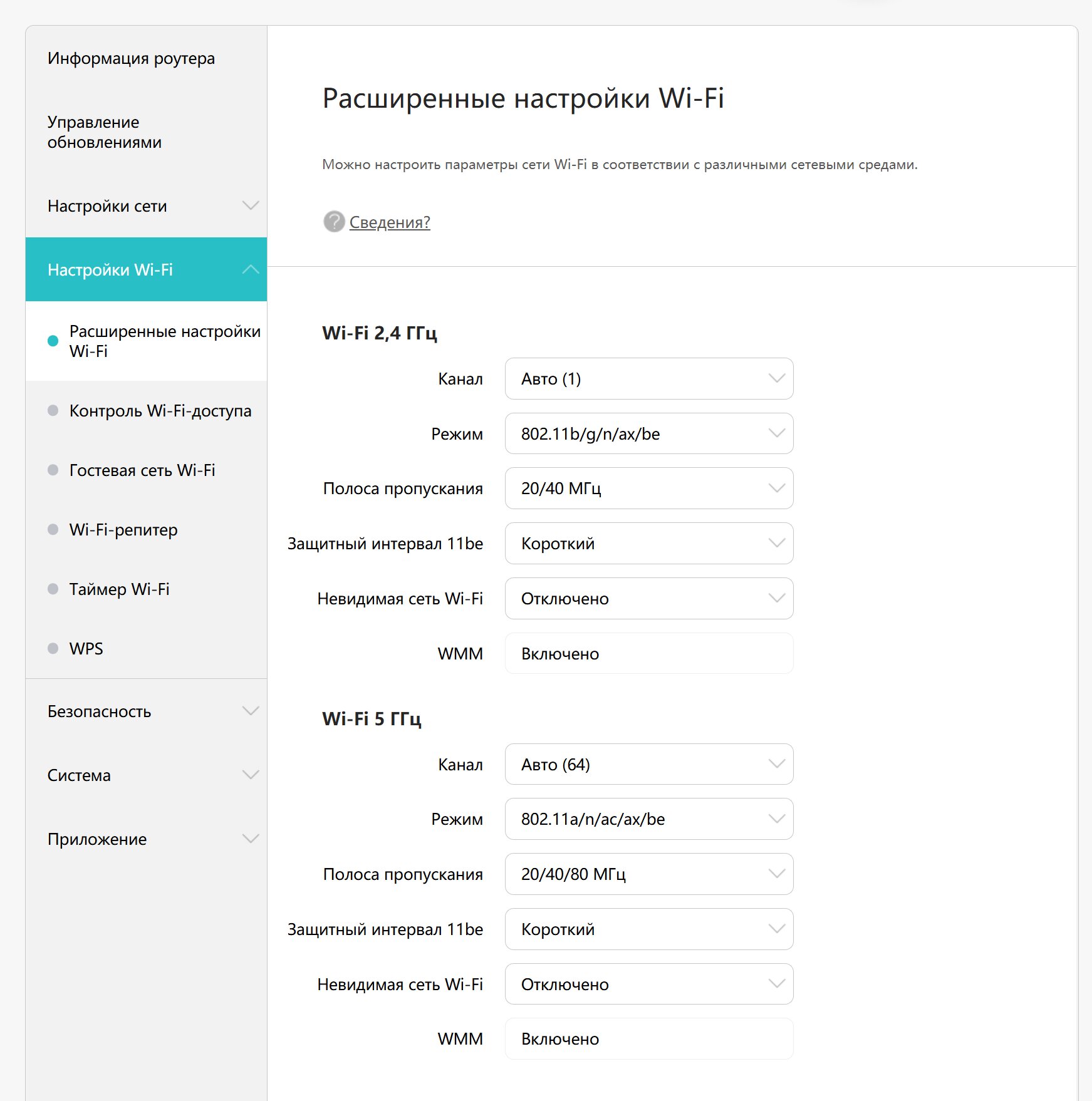The width and height of the screenshot is (1092, 1101).
Task: Open 5 GHz Невидимая сеть Wi-Fi dropdown
Action: 649,984
